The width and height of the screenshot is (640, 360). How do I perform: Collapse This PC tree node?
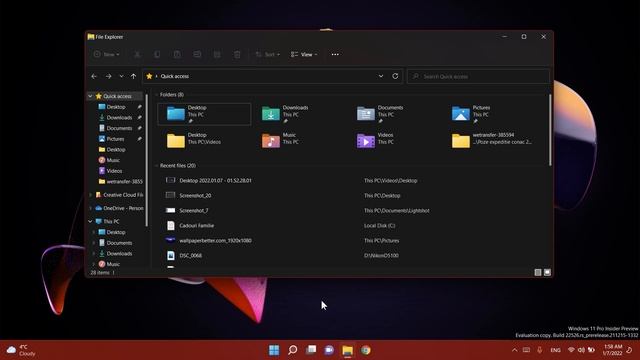[90, 221]
